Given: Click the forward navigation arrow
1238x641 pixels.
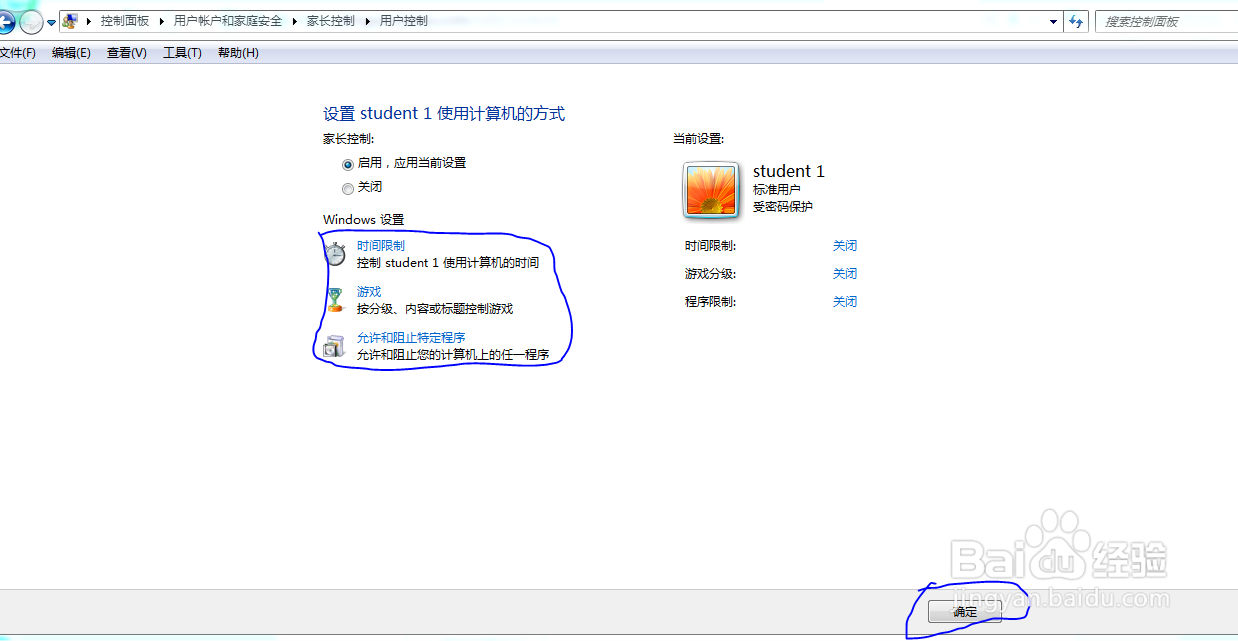Looking at the screenshot, I should 30,21.
